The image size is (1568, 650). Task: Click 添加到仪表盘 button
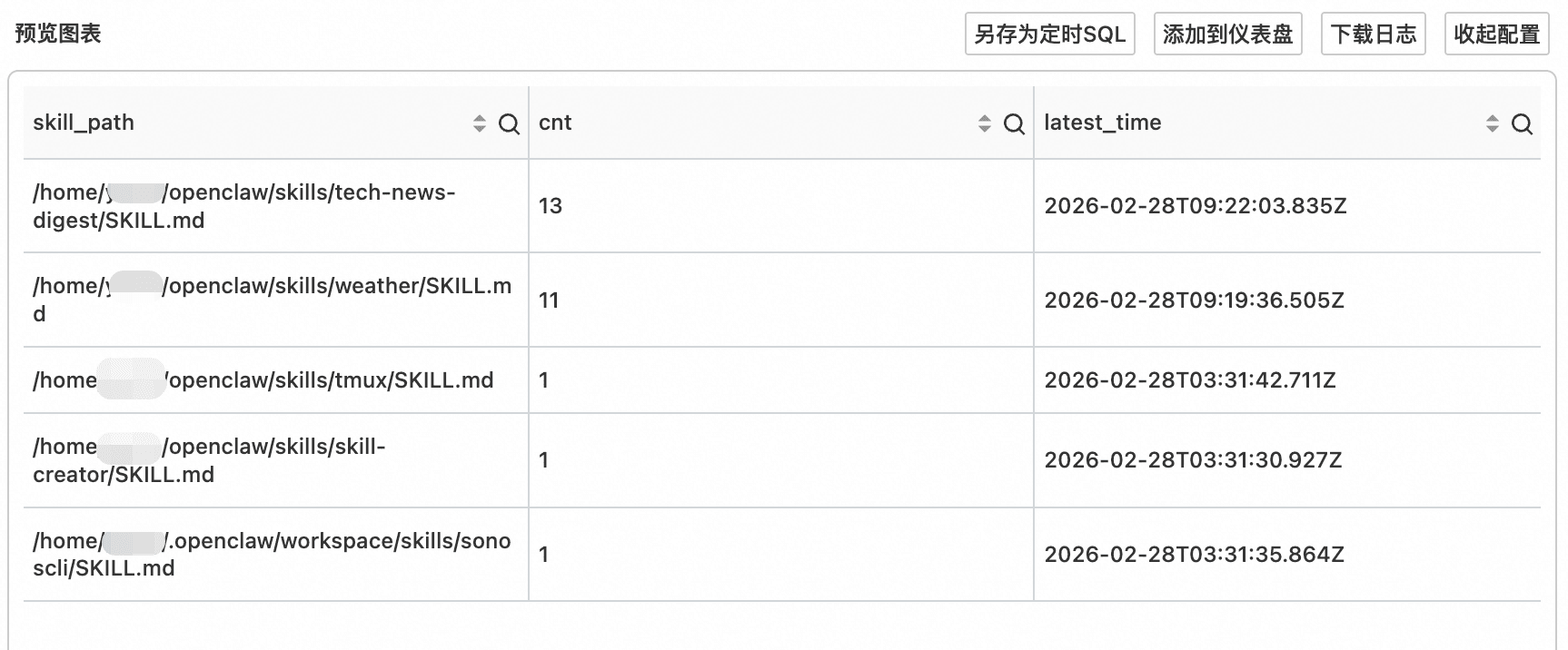click(x=1227, y=34)
